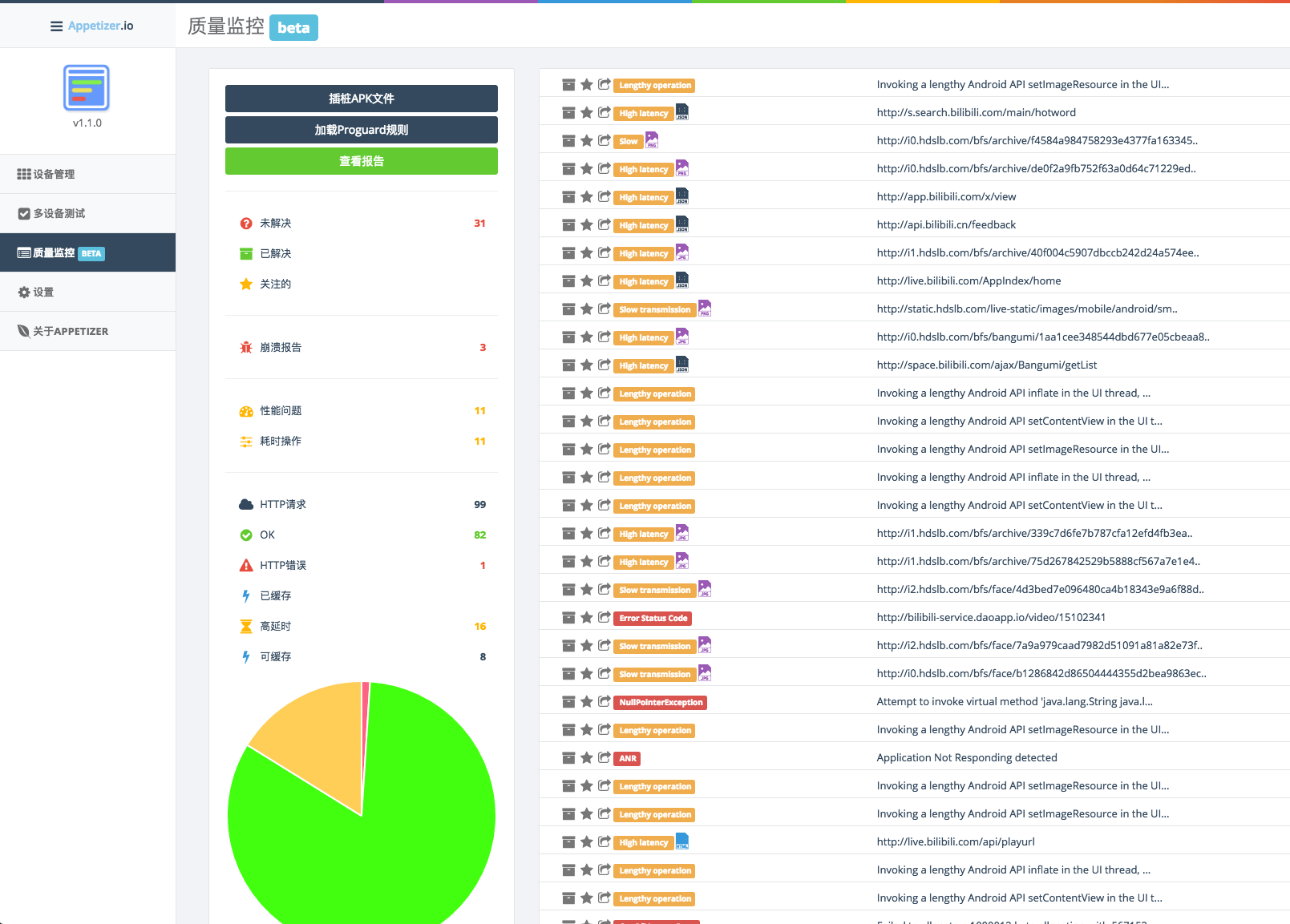Archive the first Lengthy operation setImageResource row
The image size is (1290, 924).
pos(568,84)
